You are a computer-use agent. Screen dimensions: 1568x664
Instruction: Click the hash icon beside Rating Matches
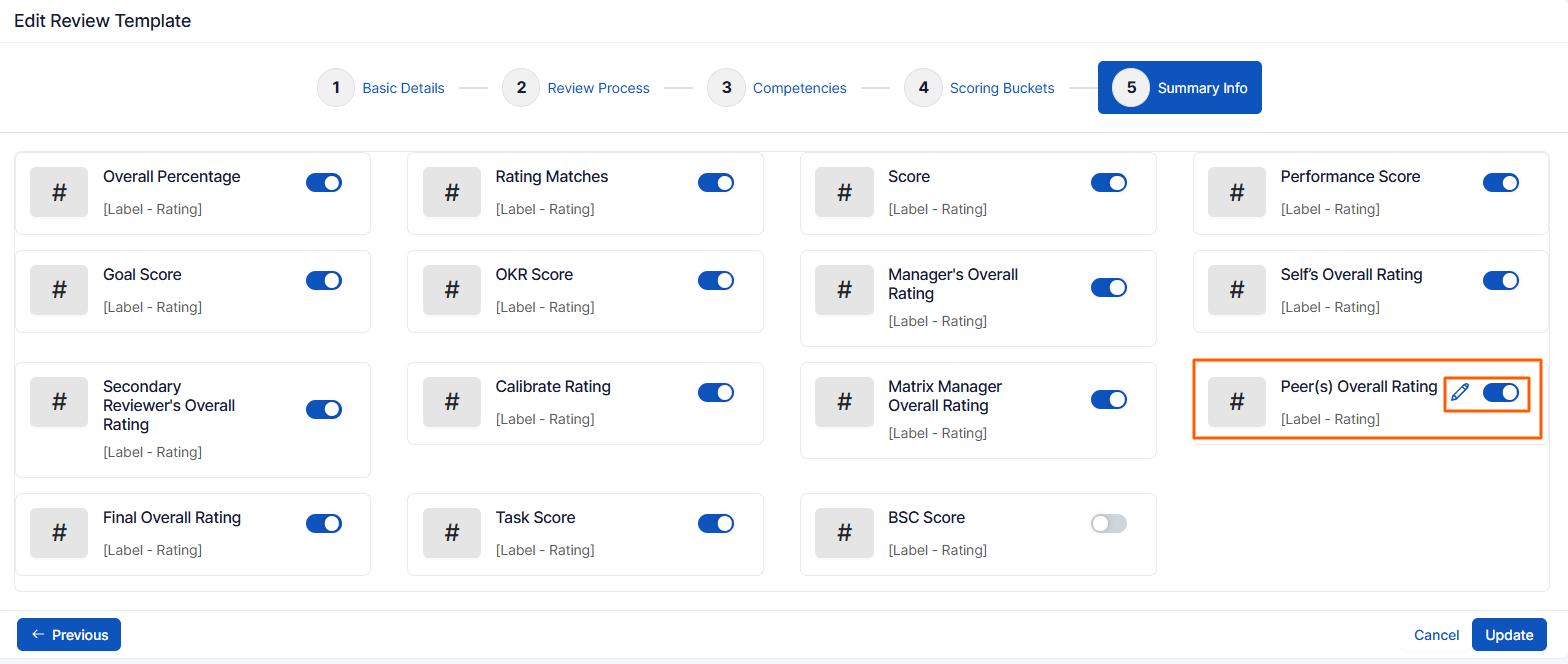[451, 192]
